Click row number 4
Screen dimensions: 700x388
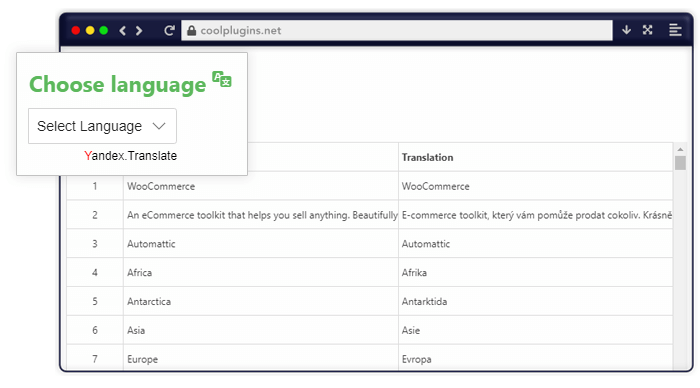point(95,272)
